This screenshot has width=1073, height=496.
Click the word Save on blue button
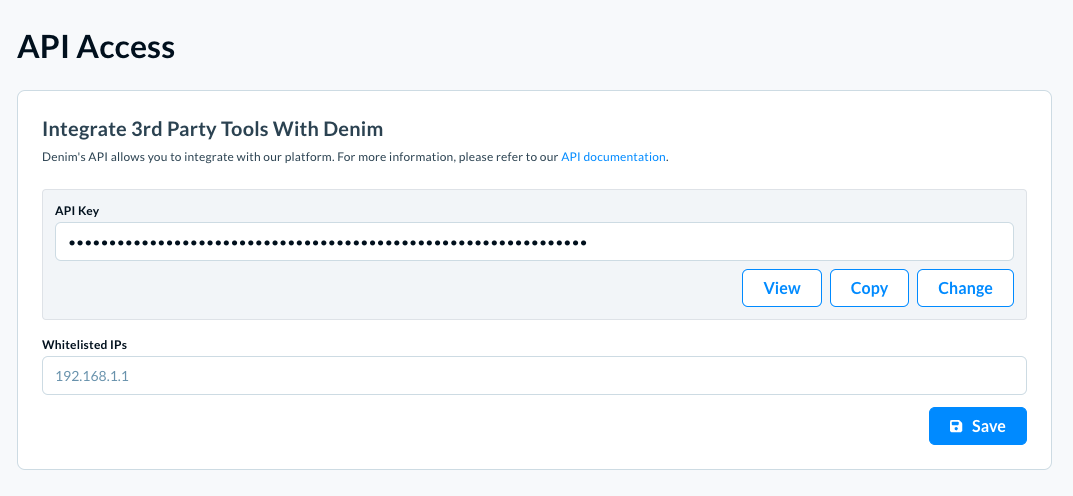989,426
